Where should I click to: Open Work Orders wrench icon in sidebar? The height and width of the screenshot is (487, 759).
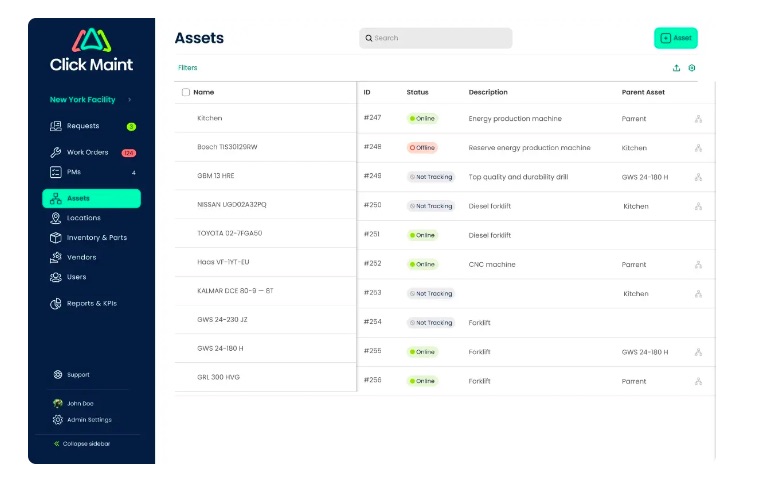click(x=56, y=153)
